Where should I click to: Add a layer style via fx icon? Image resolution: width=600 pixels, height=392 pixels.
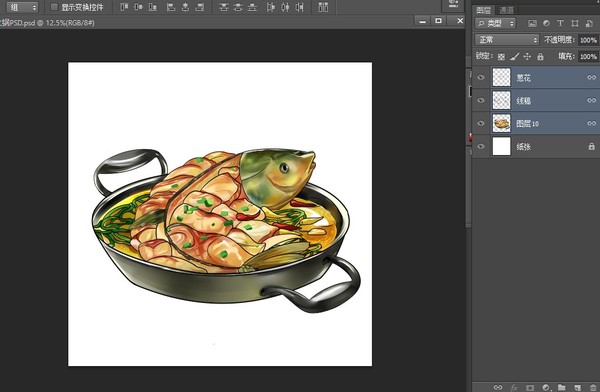[514, 387]
